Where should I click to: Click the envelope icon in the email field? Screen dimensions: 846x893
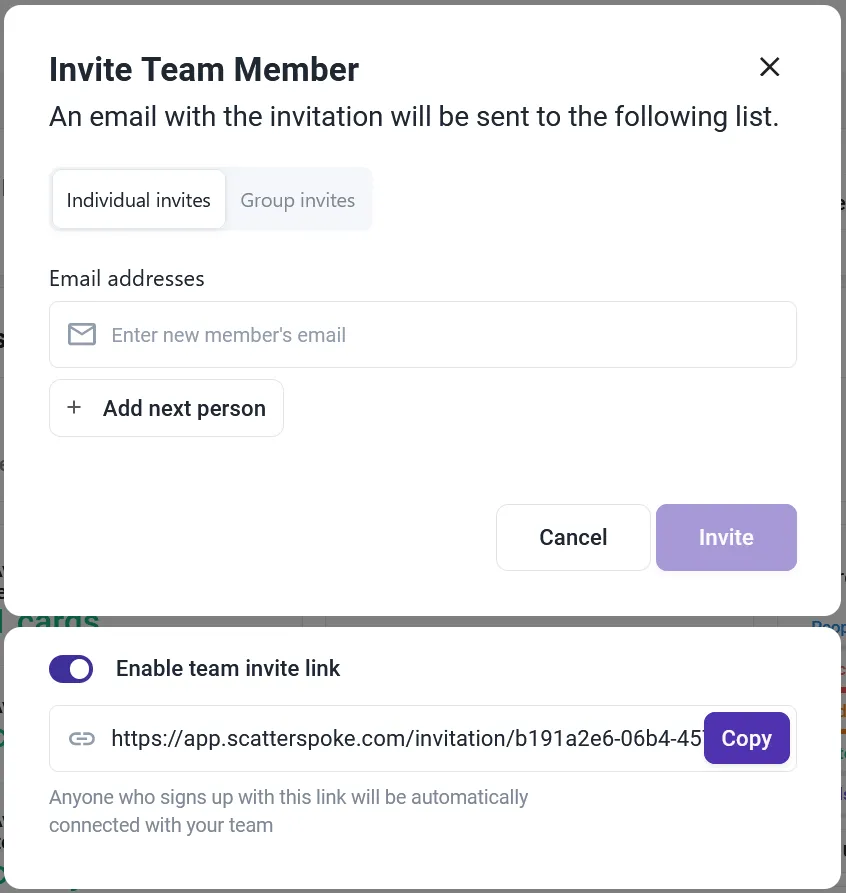tap(82, 334)
